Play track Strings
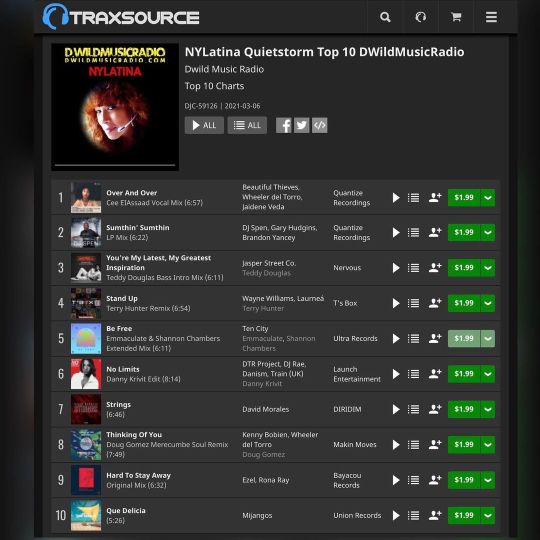The height and width of the screenshot is (540, 540). pyautogui.click(x=396, y=409)
